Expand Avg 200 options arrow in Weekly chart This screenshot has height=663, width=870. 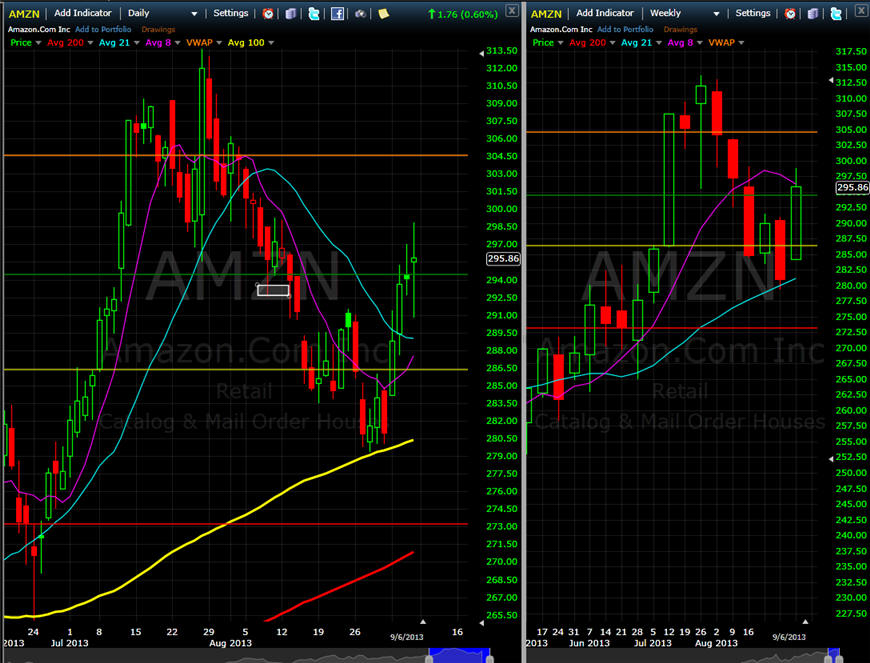coord(612,43)
